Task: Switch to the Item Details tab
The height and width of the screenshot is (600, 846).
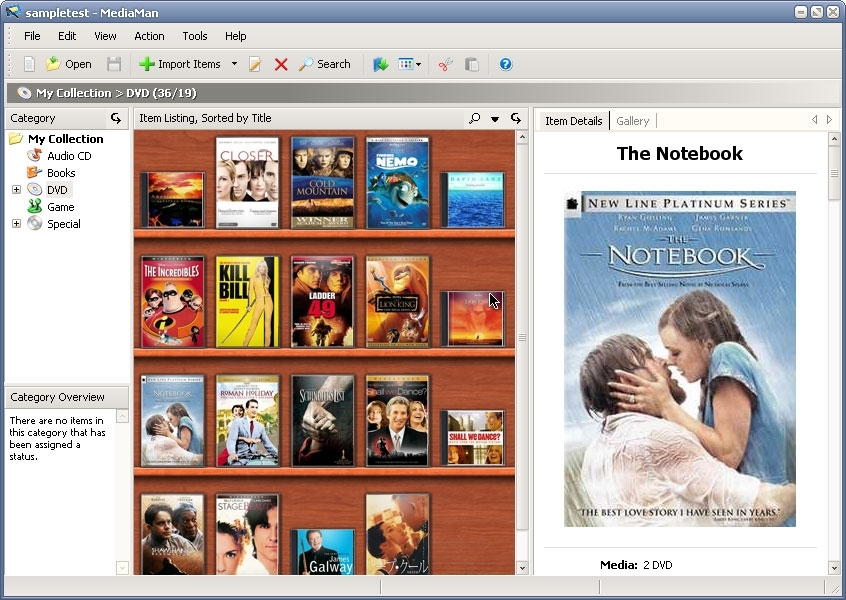Action: (574, 121)
